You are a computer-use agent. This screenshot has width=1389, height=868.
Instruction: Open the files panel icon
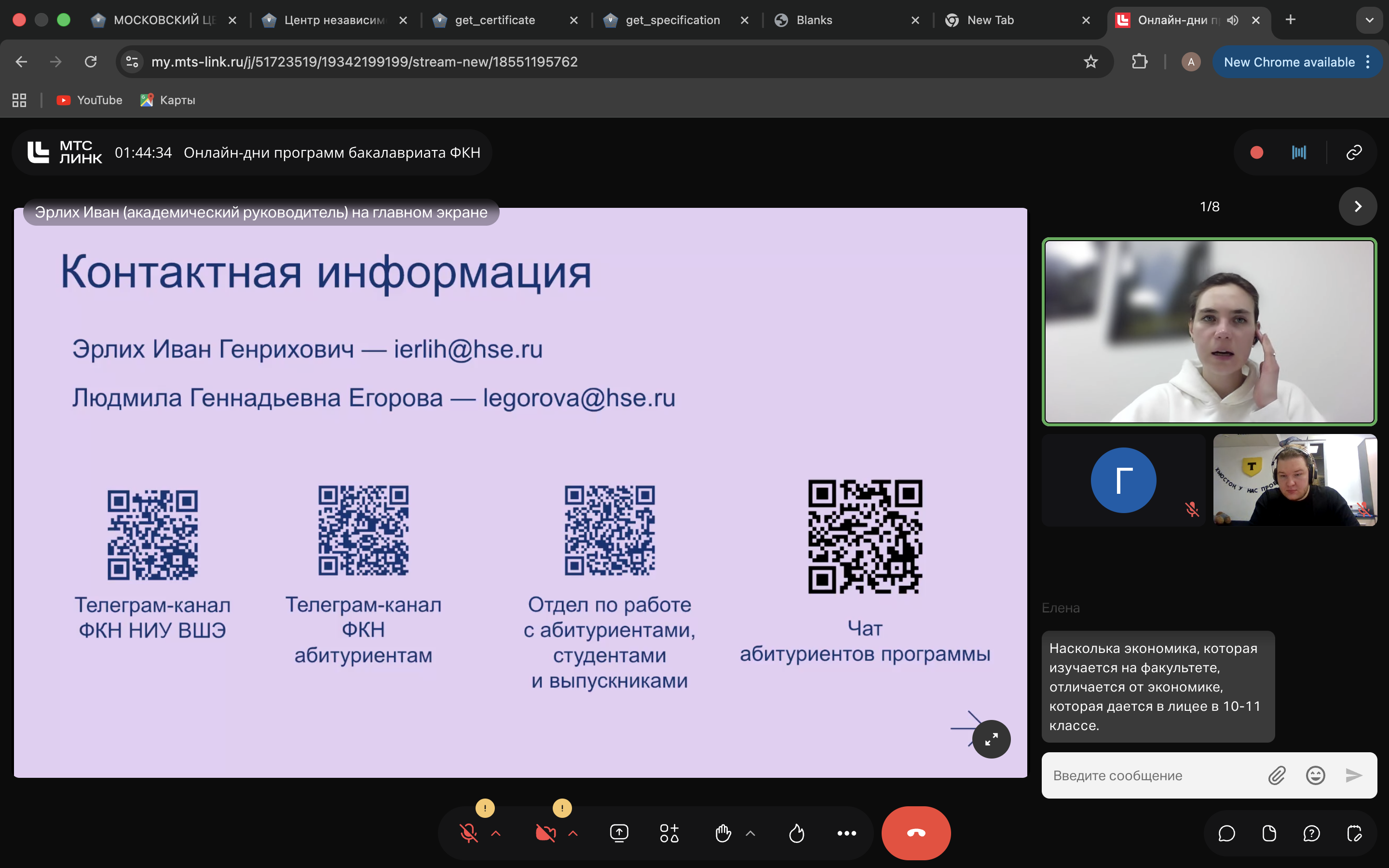(1269, 833)
